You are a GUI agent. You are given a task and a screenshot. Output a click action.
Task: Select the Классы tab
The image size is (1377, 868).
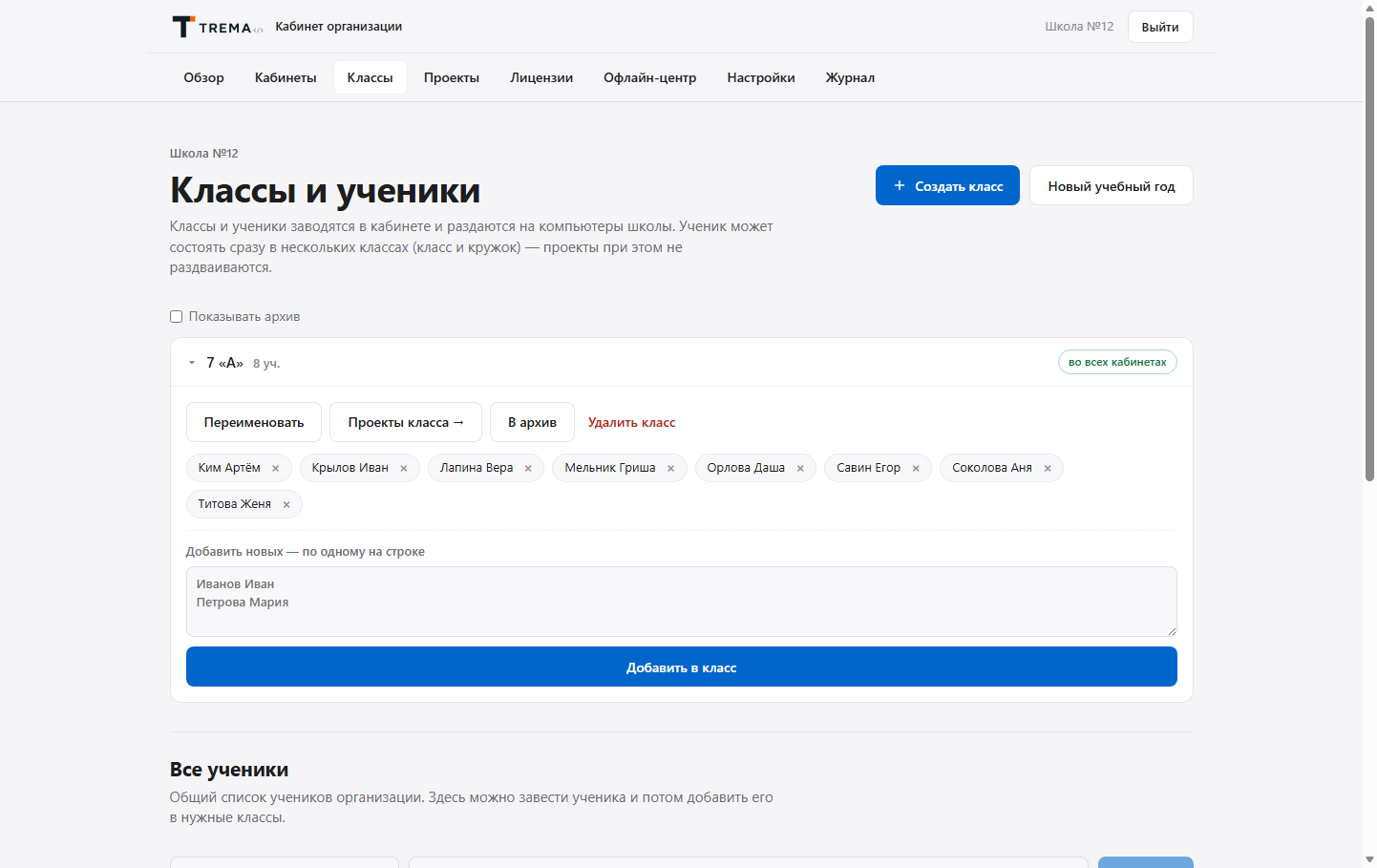click(x=371, y=77)
